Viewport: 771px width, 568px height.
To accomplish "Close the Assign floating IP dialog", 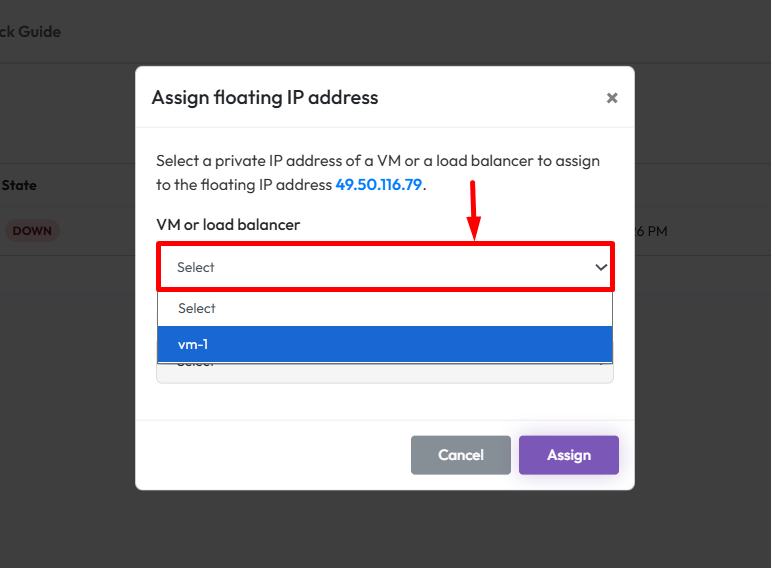I will [x=612, y=98].
